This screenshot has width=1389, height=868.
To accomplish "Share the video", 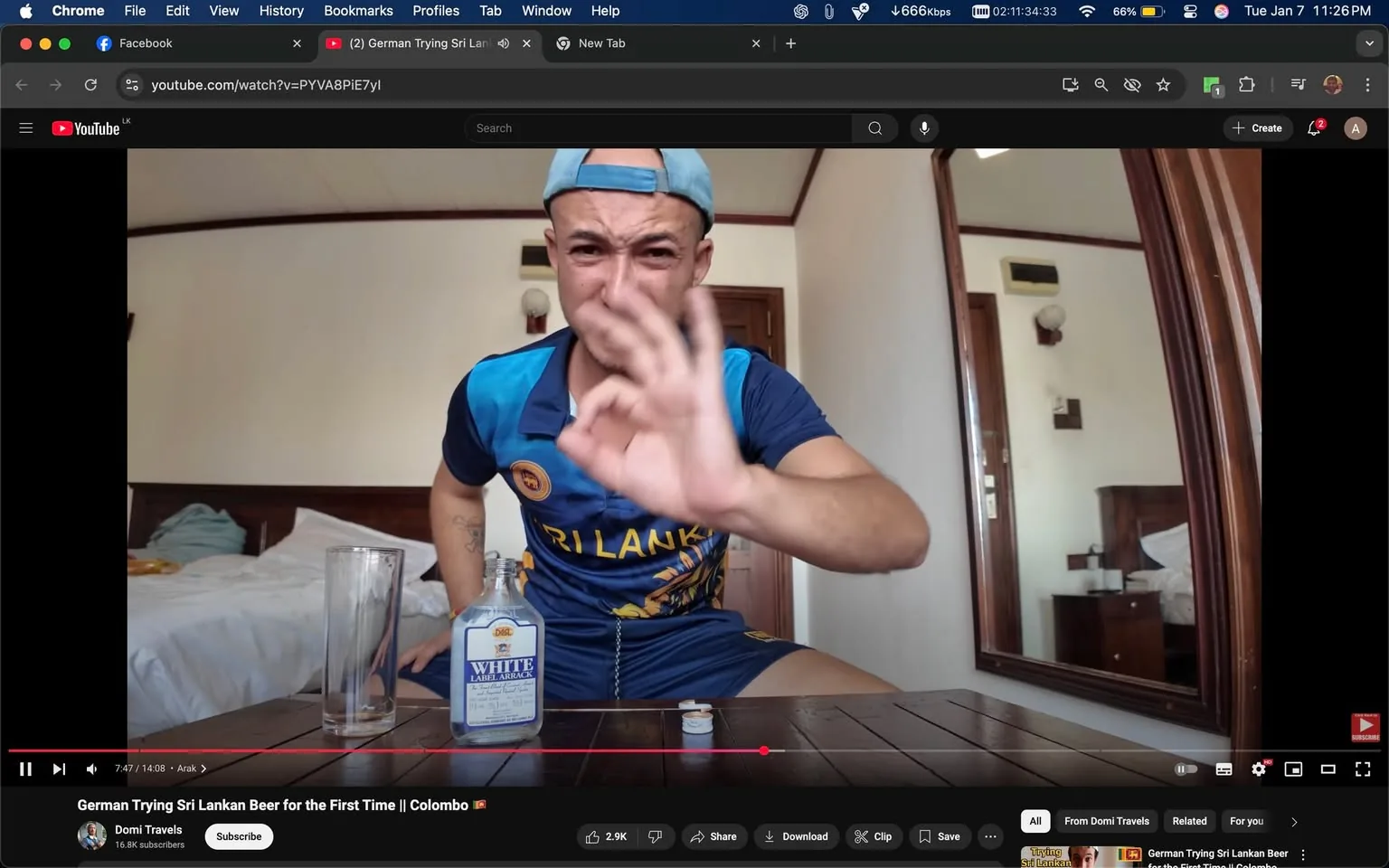I will [713, 836].
